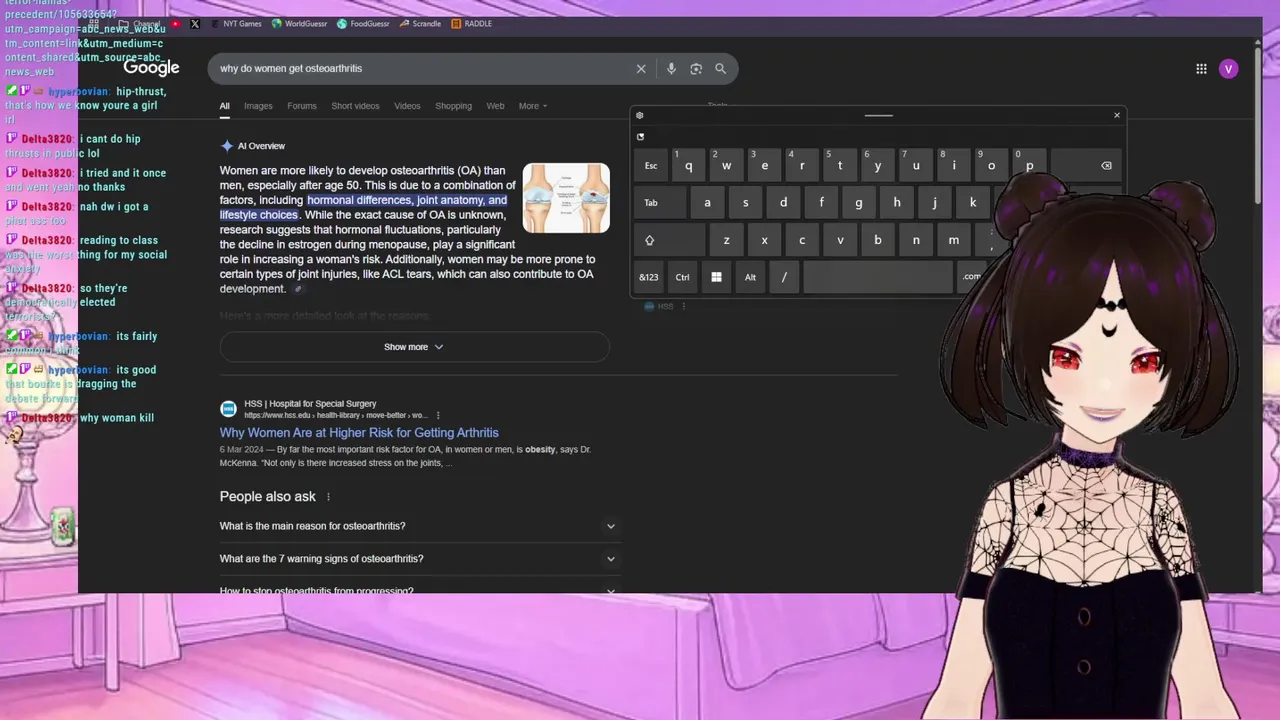Open HSS result three-dot menu
Viewport: 1280px width, 720px height.
point(438,415)
